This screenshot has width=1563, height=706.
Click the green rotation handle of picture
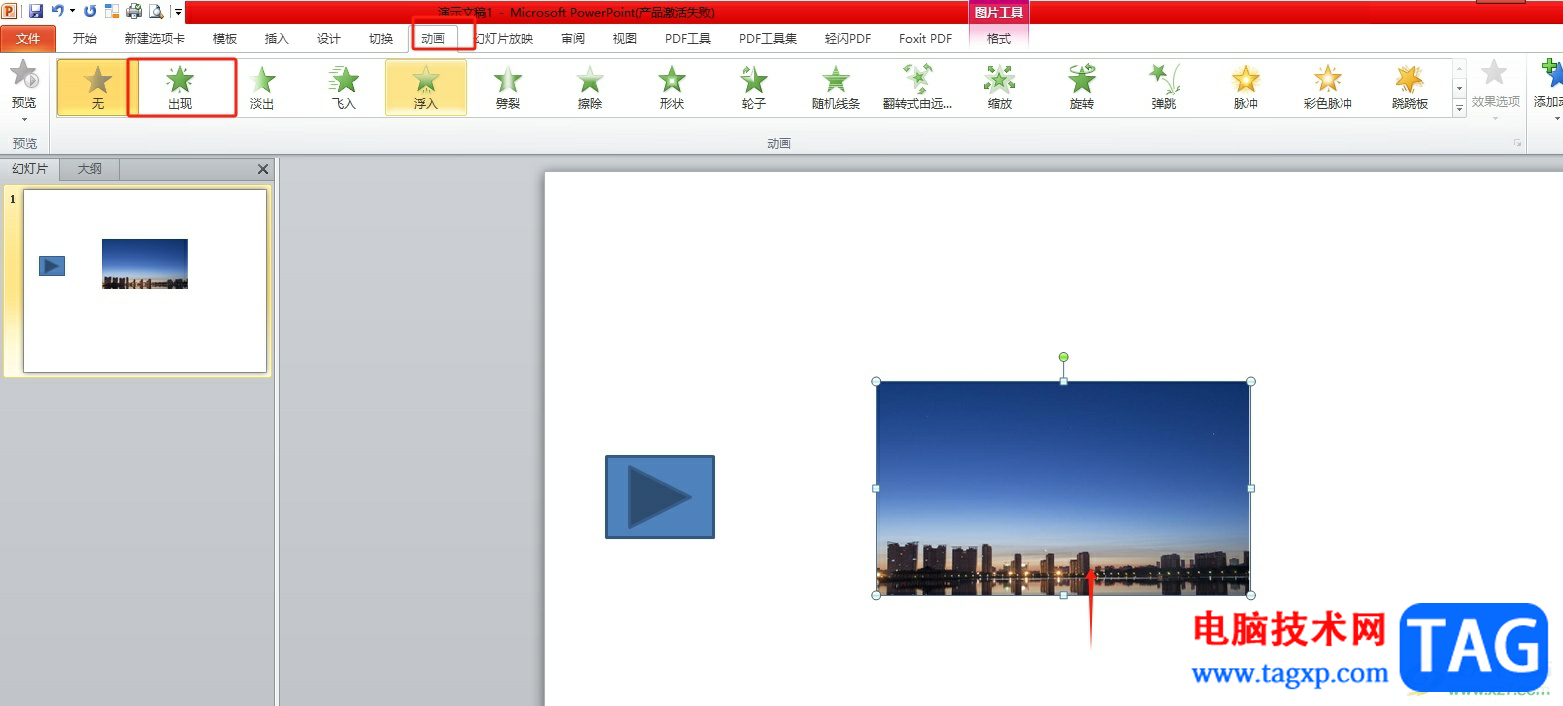coord(1063,357)
